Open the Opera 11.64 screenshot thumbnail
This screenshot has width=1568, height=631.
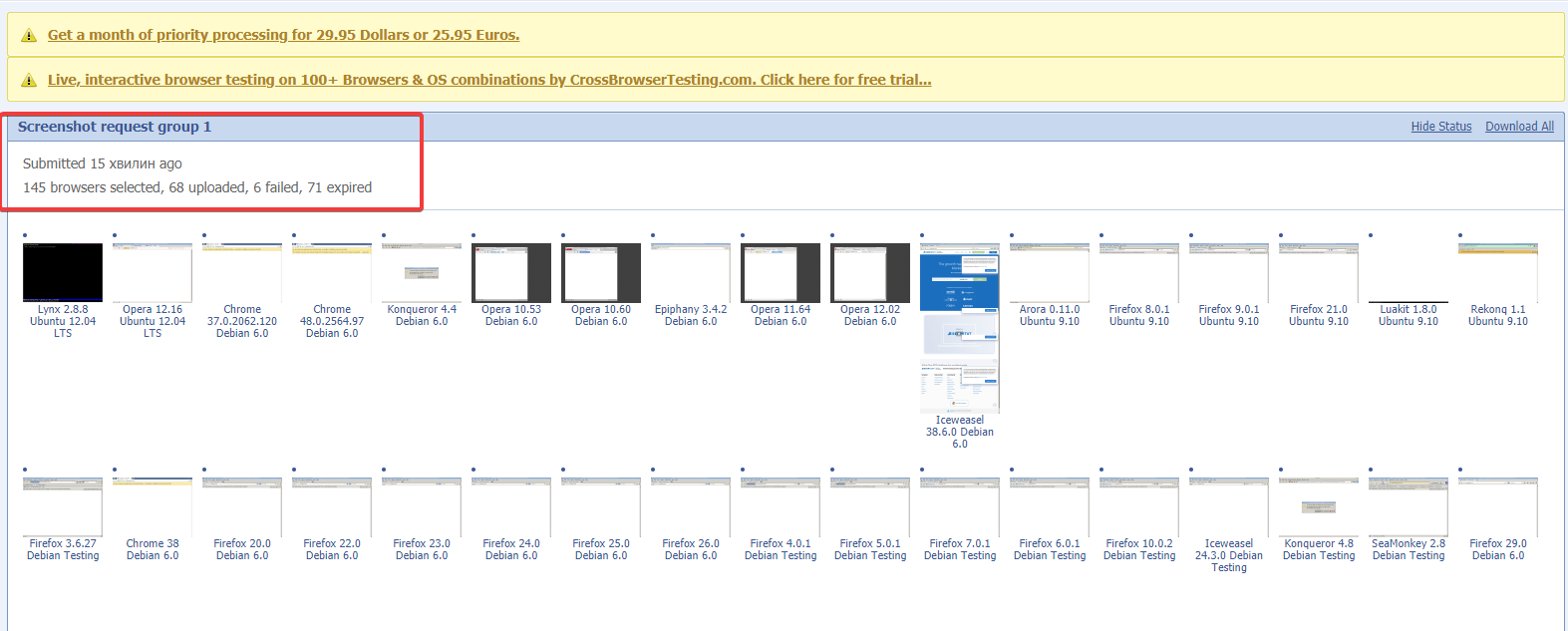click(x=781, y=272)
